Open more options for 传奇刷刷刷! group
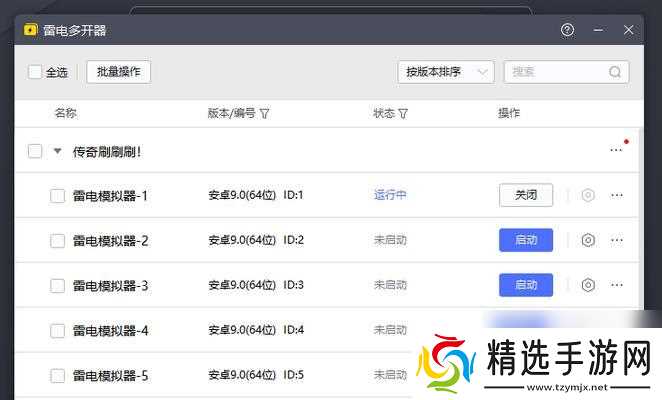This screenshot has width=662, height=400. (x=616, y=150)
